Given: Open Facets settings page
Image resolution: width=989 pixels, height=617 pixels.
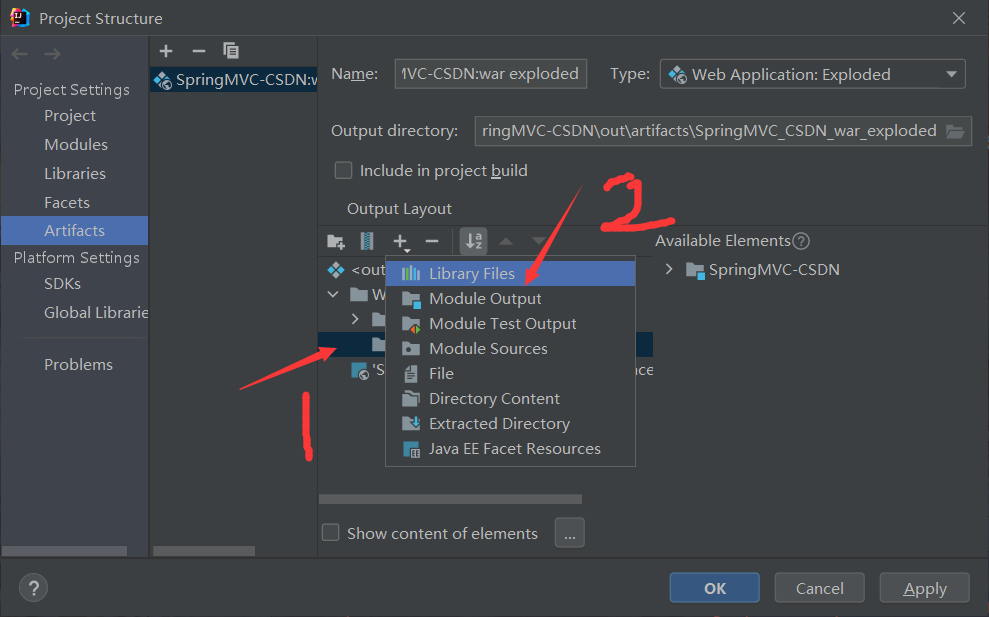Looking at the screenshot, I should [x=67, y=203].
